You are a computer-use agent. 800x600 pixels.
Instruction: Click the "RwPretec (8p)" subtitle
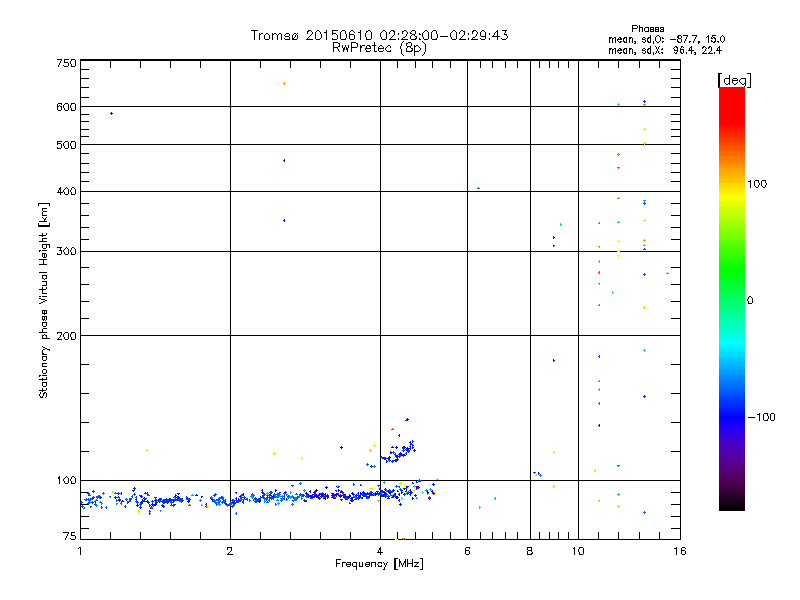click(379, 48)
